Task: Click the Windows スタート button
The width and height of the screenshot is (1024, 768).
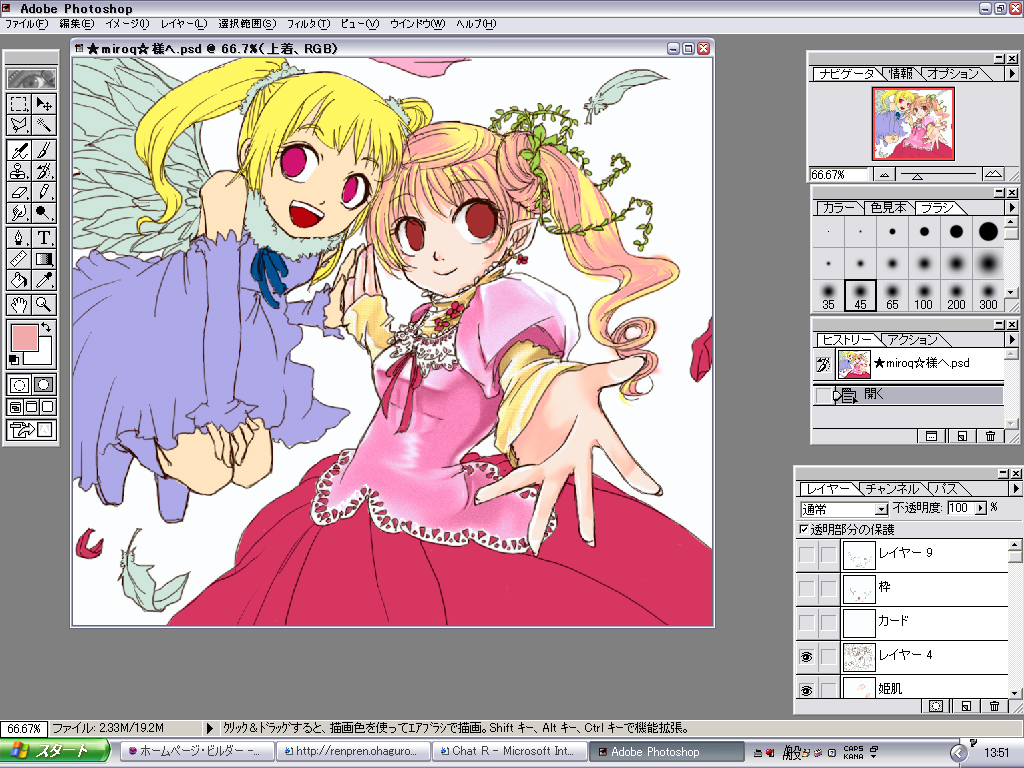Action: (x=55, y=752)
